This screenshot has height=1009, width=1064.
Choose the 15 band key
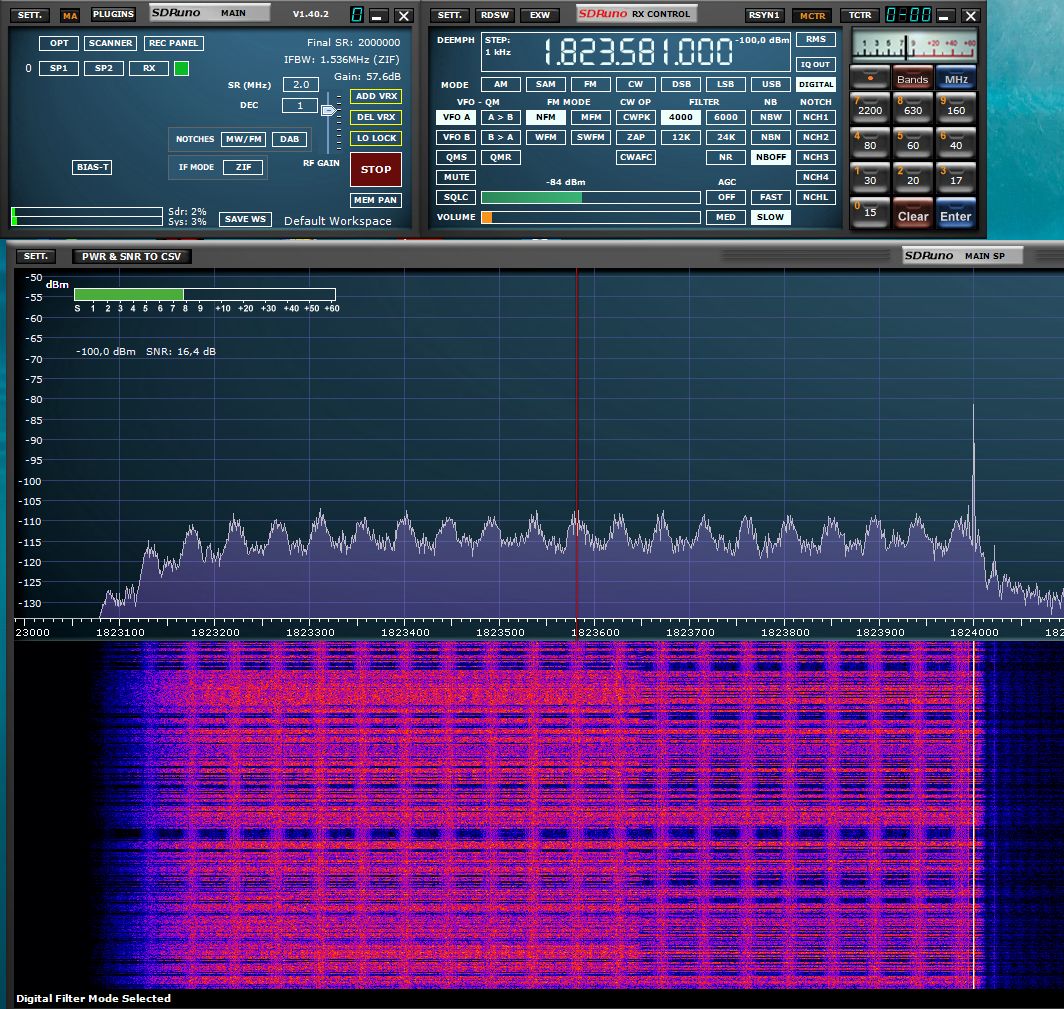(x=870, y=213)
